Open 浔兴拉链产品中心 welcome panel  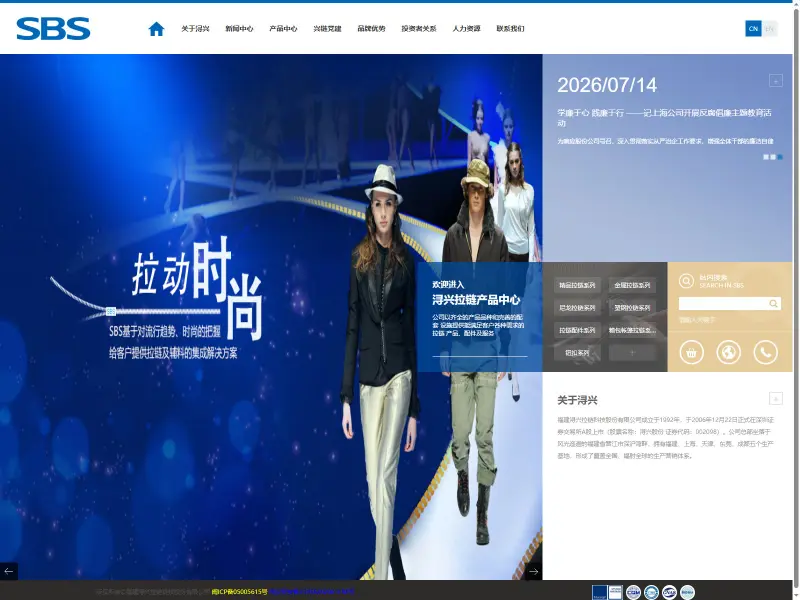point(480,317)
